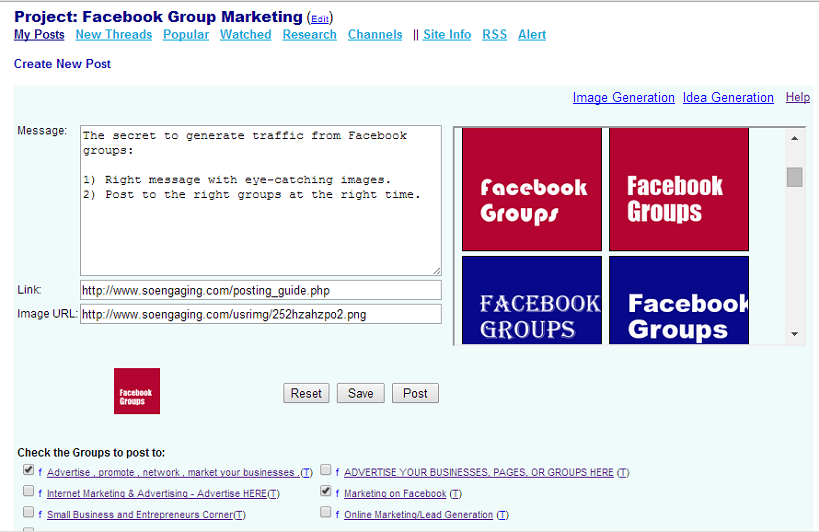This screenshot has width=819, height=532.
Task: Open the My Posts tab
Action: 39,35
